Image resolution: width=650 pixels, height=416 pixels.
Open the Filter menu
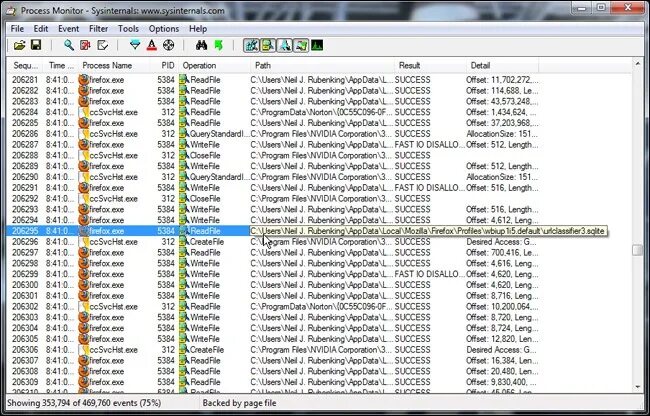pyautogui.click(x=98, y=29)
